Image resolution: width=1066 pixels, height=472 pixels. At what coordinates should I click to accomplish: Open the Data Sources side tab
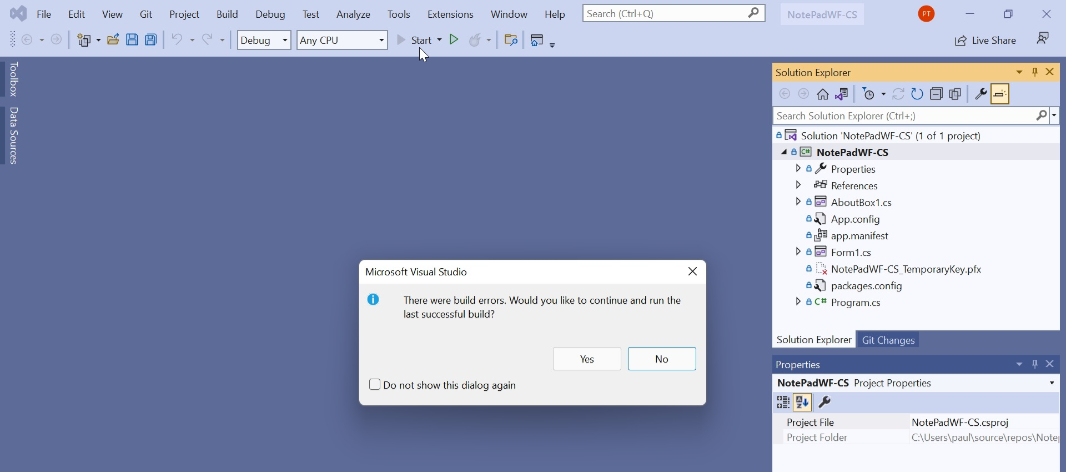(x=13, y=135)
